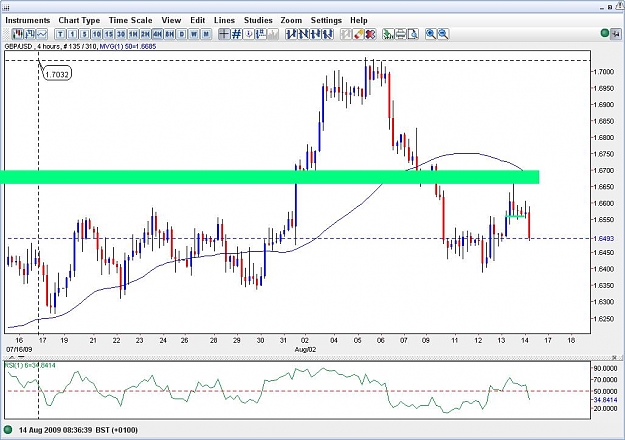Click the 34.8414 RSI axis value
This screenshot has height=440, width=625.
click(x=605, y=400)
